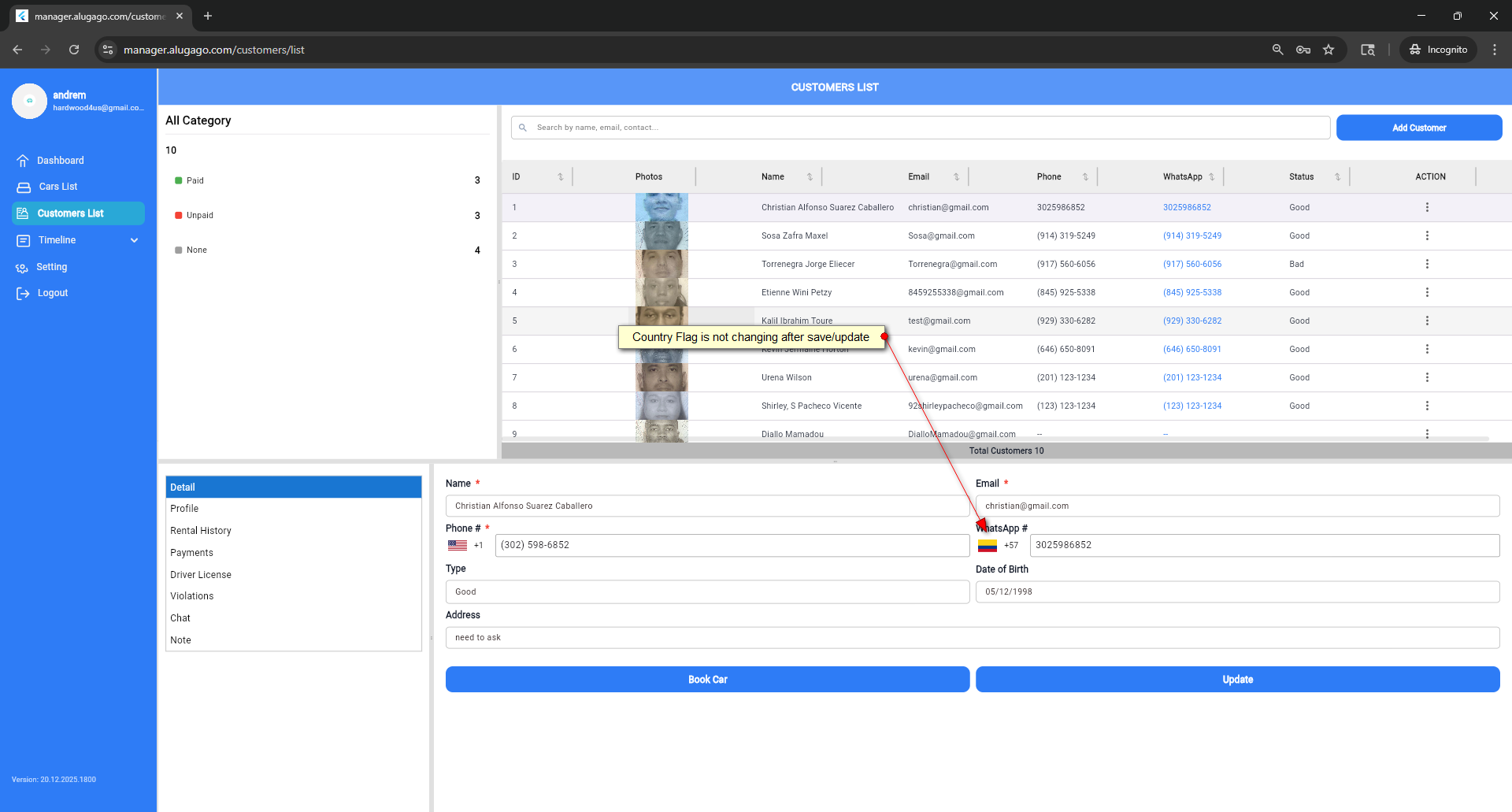Open the Dashboard home icon in sidebar

(x=23, y=161)
